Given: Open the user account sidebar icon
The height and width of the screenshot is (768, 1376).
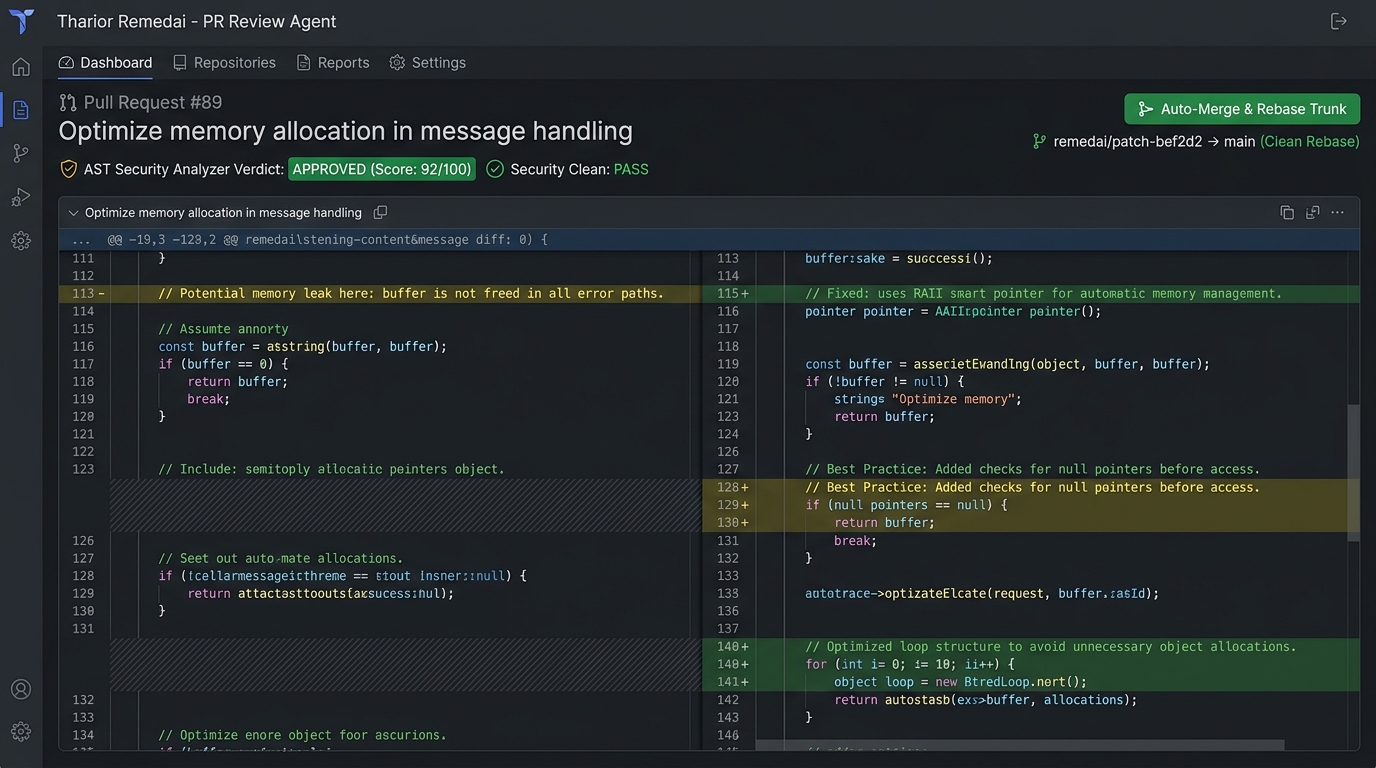Looking at the screenshot, I should [21, 689].
